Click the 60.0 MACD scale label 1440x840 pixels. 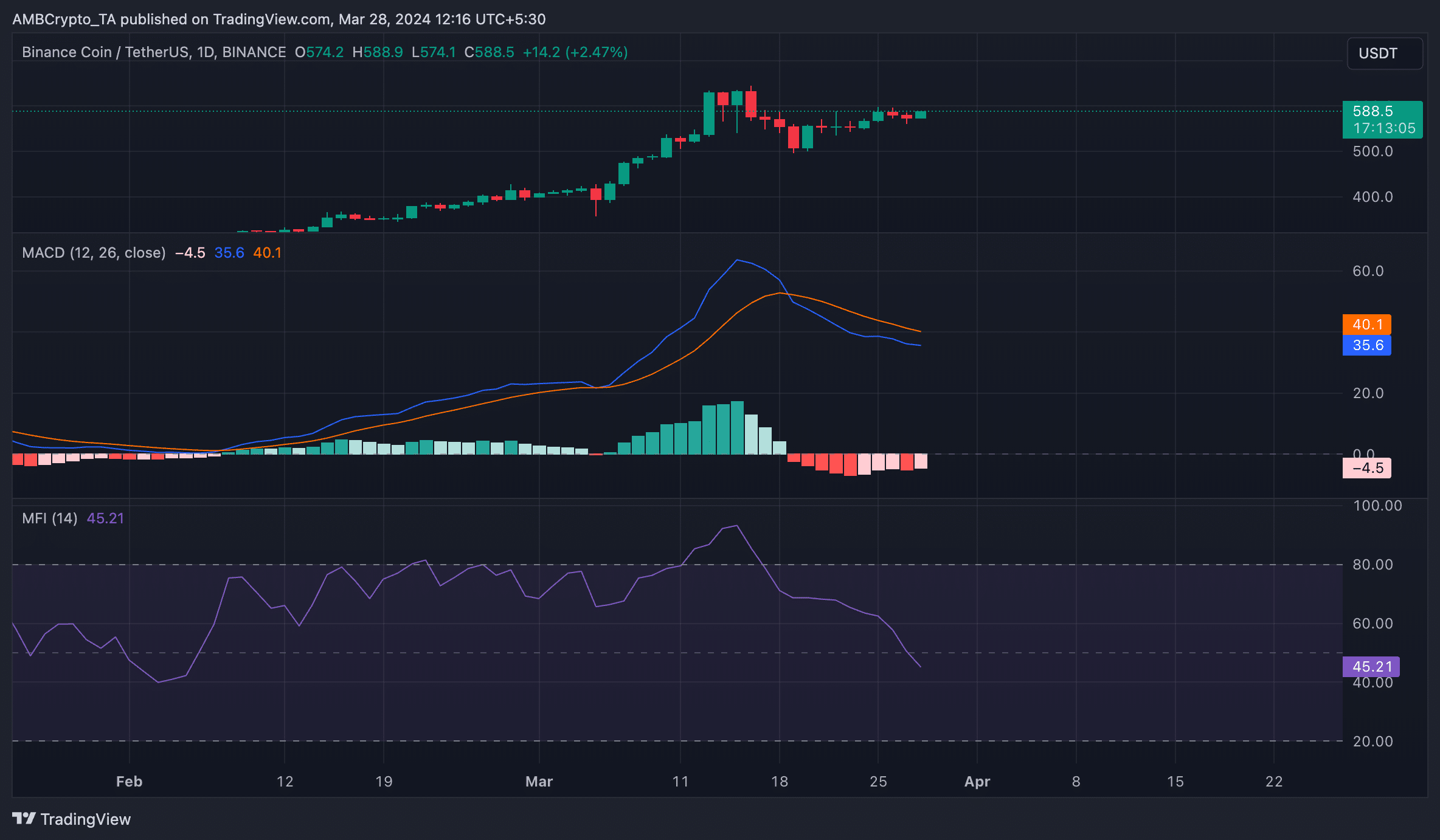point(1368,271)
